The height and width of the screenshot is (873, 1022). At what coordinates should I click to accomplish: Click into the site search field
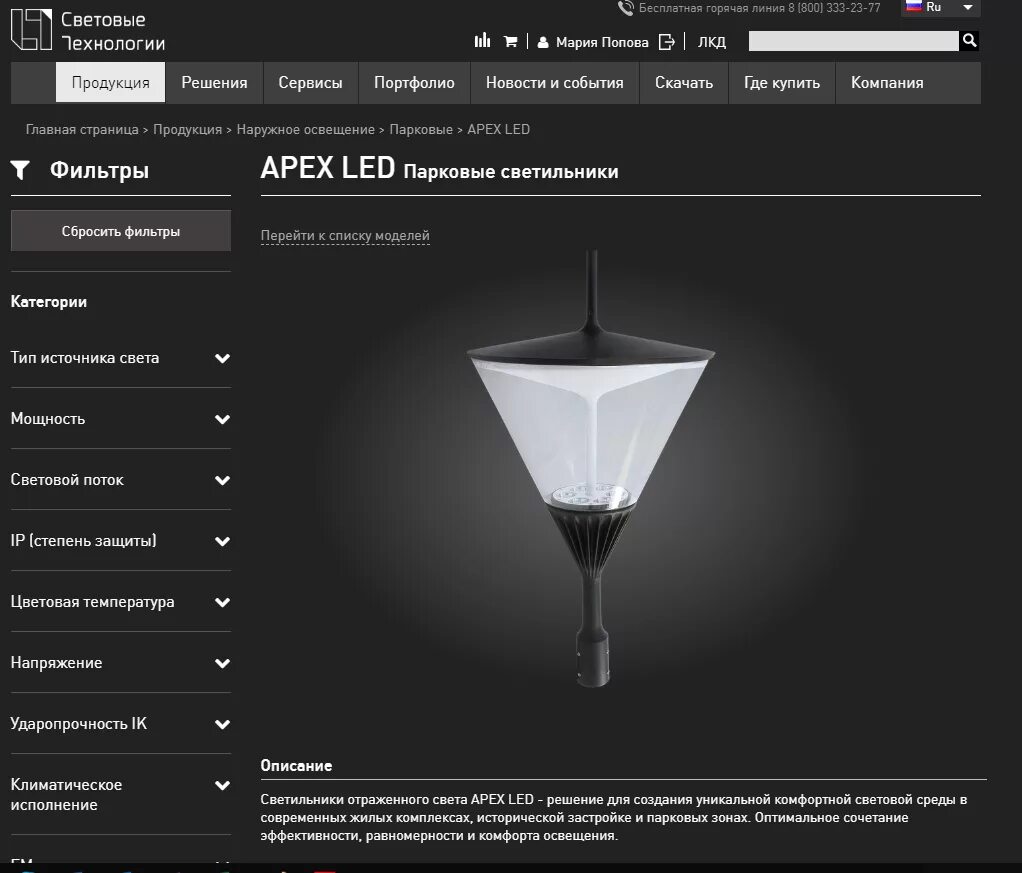pyautogui.click(x=854, y=41)
